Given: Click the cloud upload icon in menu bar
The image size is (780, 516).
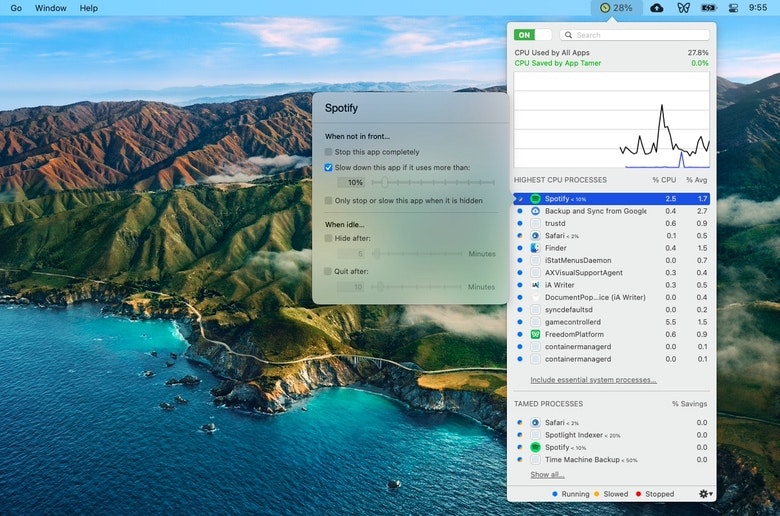Looking at the screenshot, I should [657, 8].
